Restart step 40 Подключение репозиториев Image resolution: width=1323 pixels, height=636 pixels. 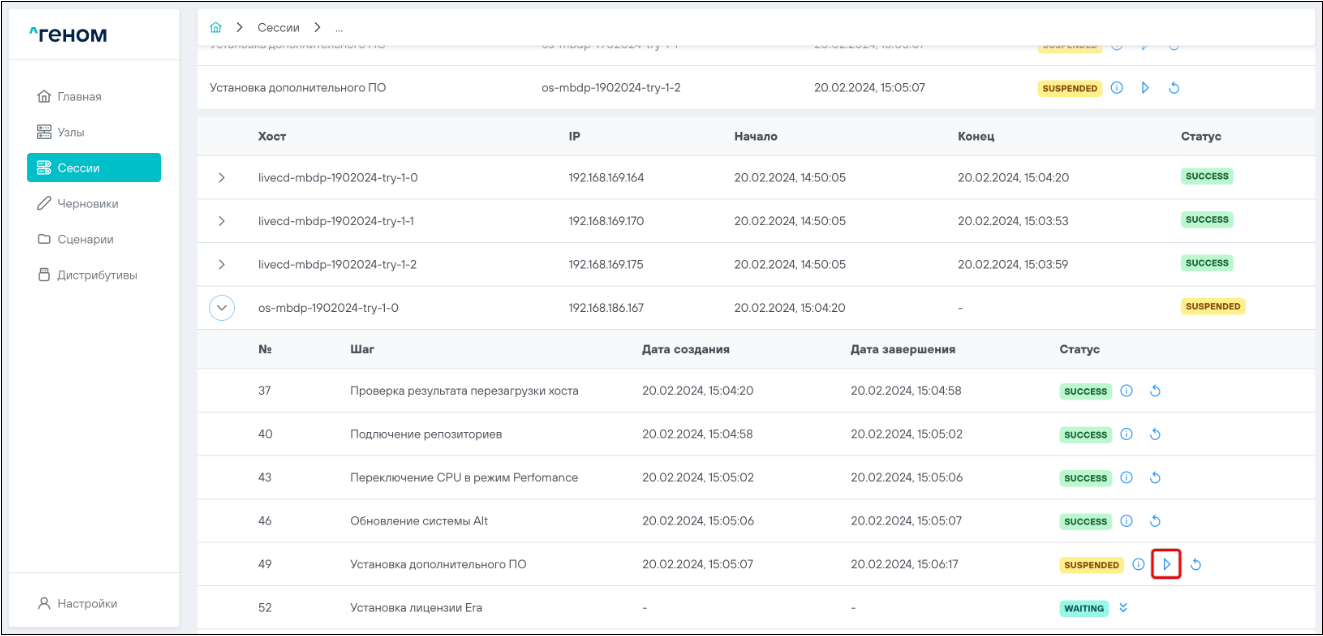tap(1155, 435)
